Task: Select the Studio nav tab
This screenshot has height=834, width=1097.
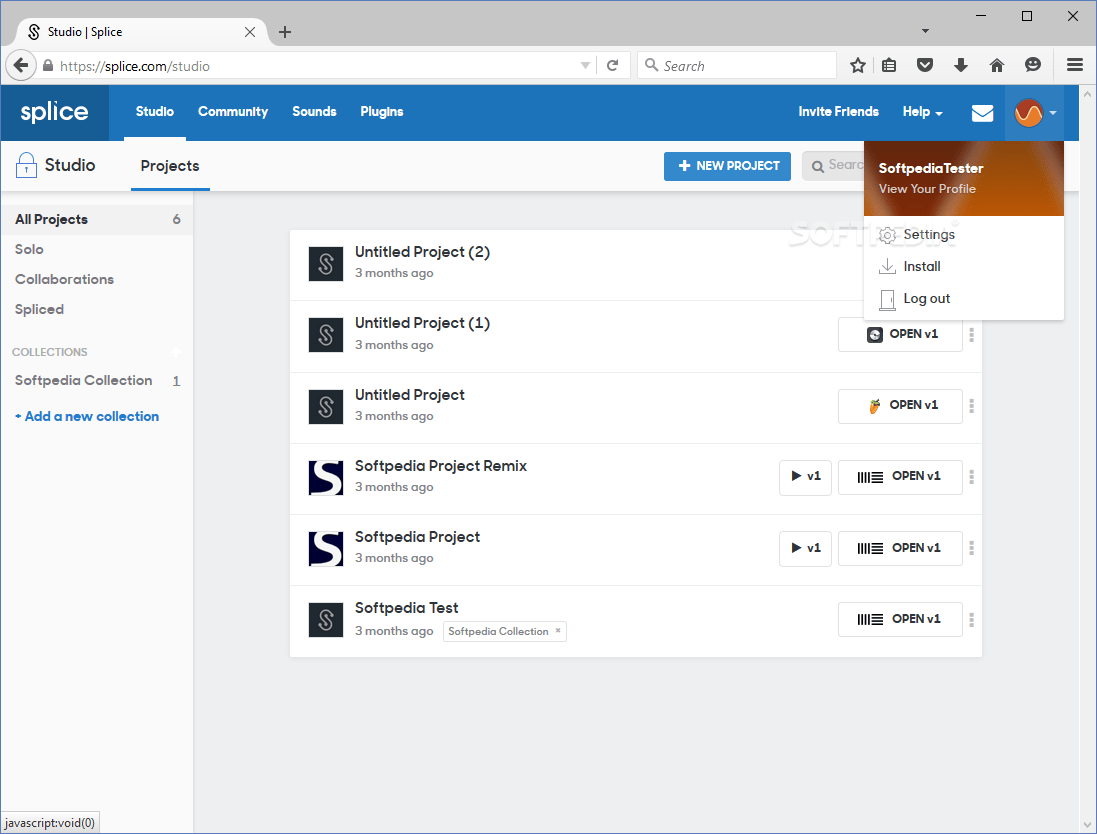Action: [x=155, y=112]
